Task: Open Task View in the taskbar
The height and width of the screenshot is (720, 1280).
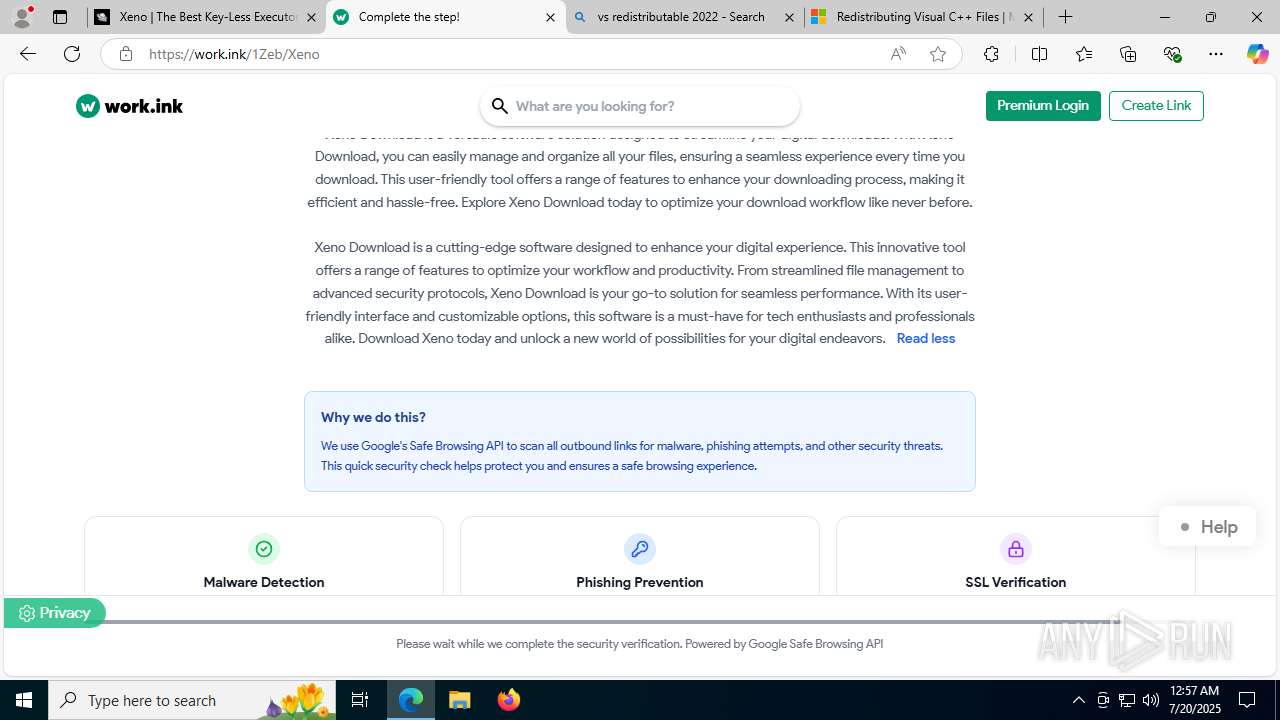Action: 360,700
